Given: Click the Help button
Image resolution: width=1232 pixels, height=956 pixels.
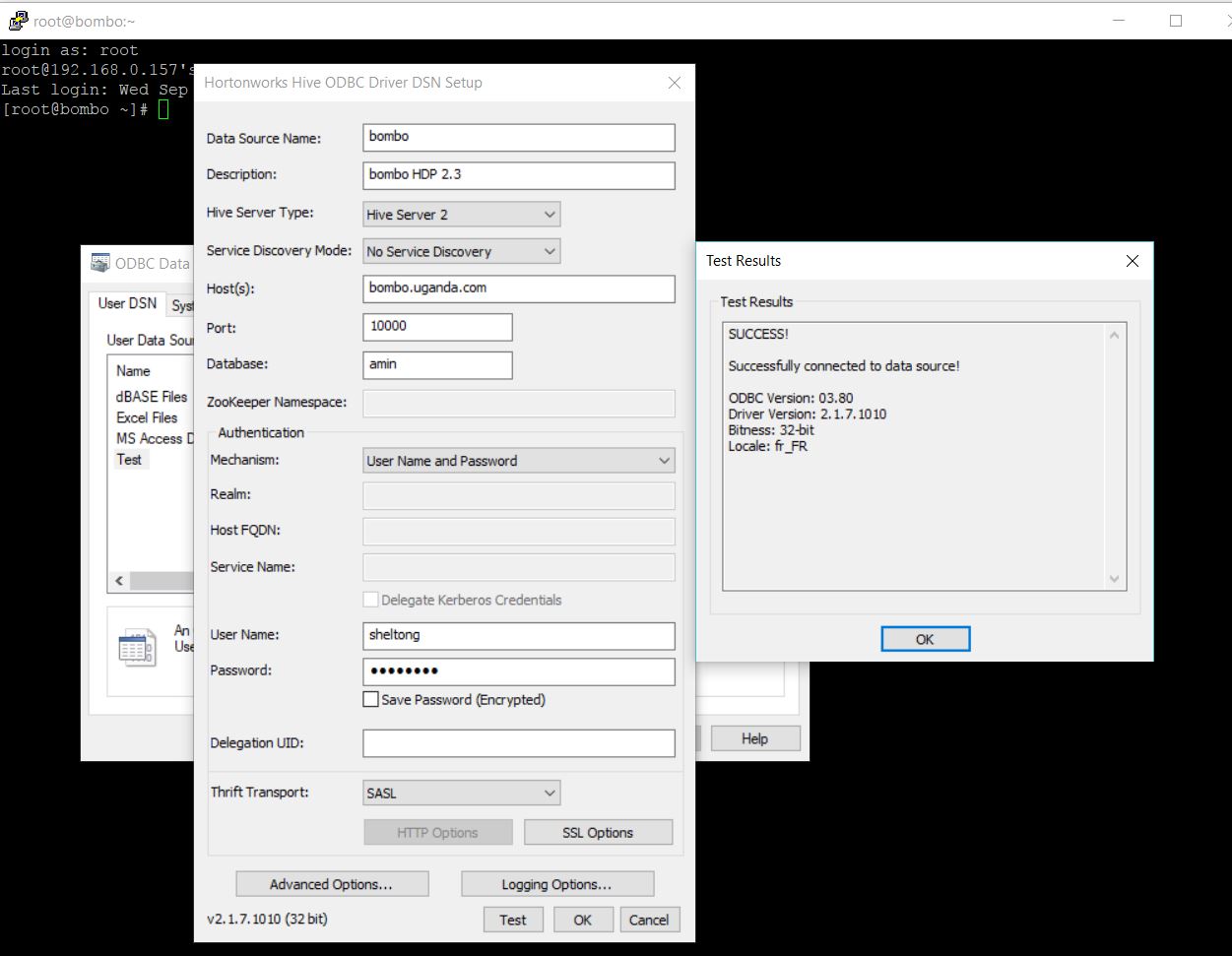Looking at the screenshot, I should [x=754, y=738].
